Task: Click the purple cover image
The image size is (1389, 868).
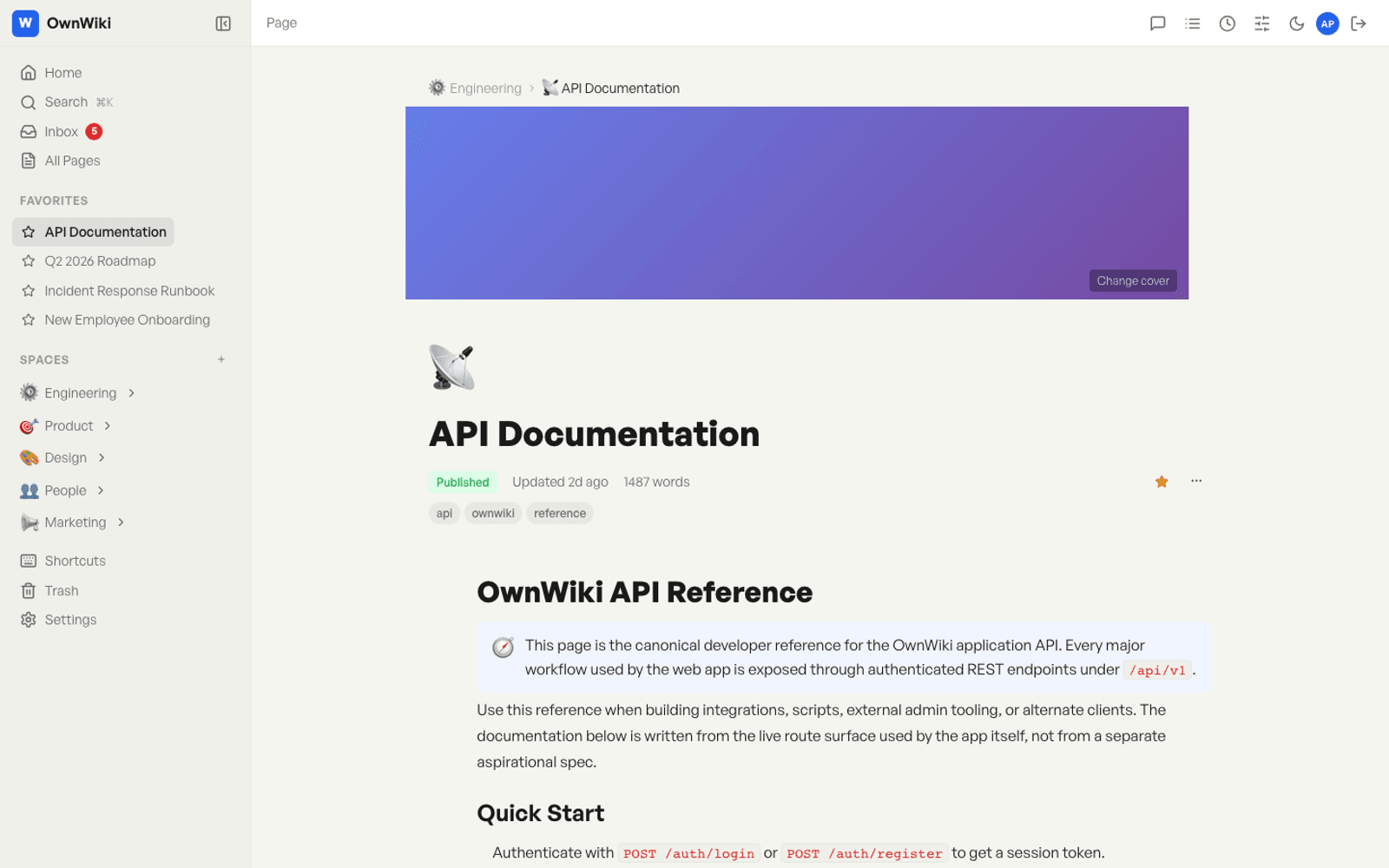Action: coord(797,203)
